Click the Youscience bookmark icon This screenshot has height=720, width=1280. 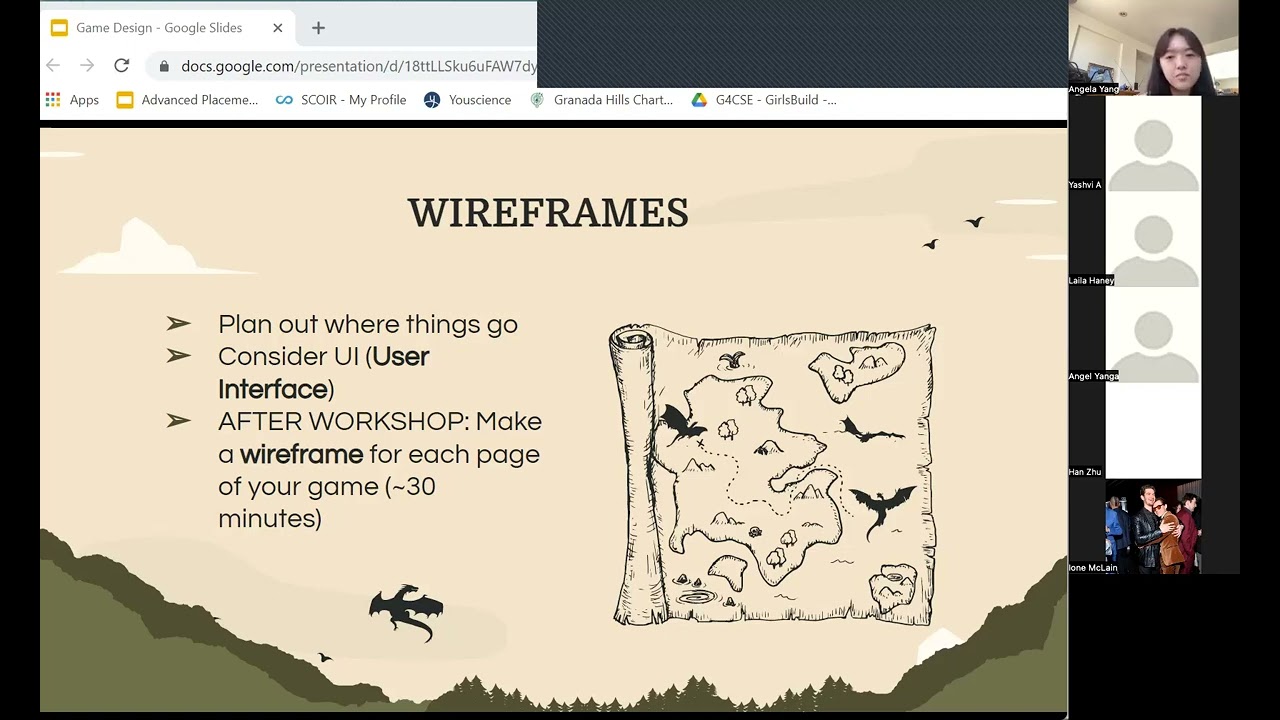click(x=432, y=100)
